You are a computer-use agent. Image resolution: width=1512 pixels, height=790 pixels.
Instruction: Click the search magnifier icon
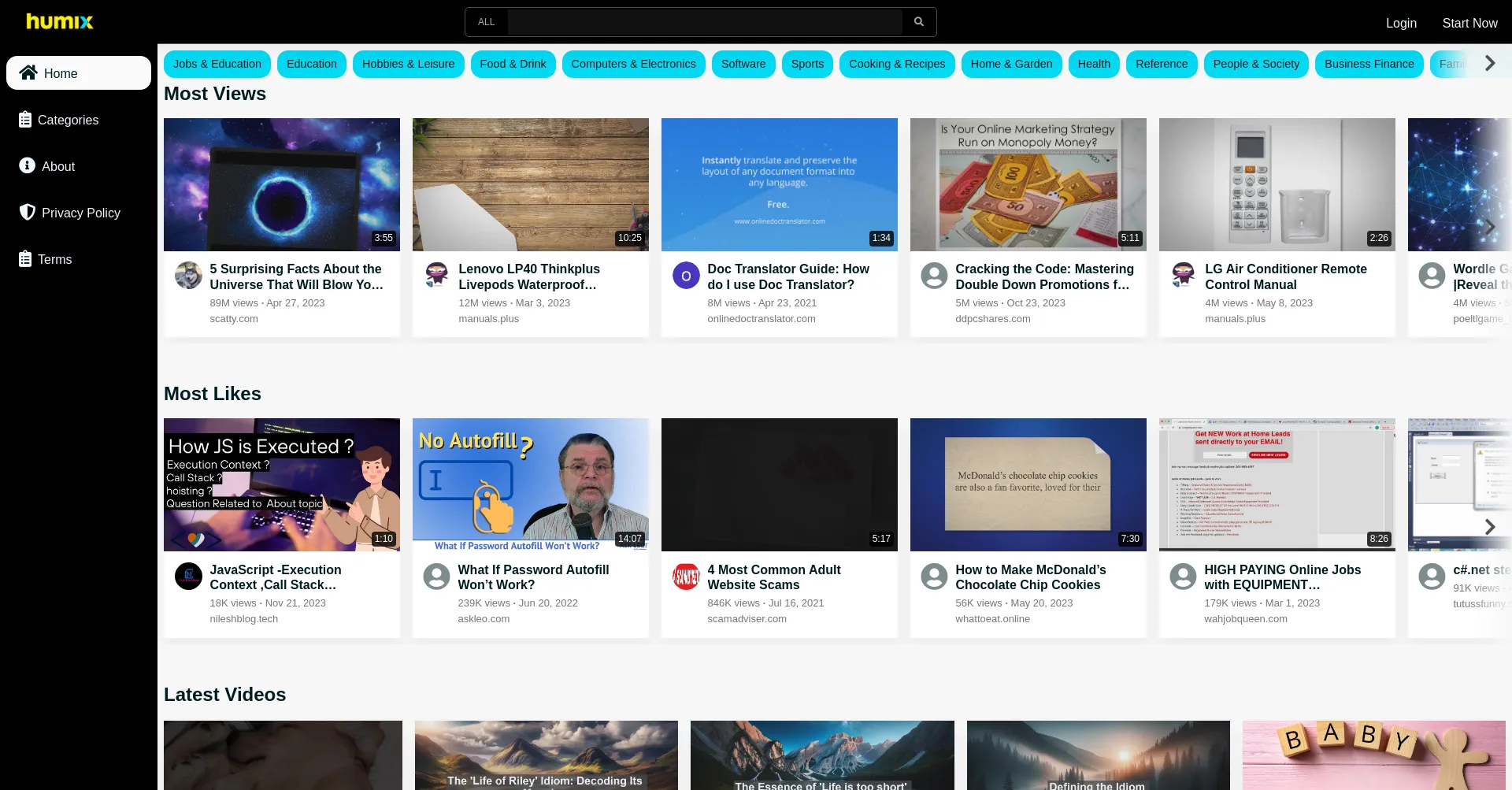tap(918, 22)
